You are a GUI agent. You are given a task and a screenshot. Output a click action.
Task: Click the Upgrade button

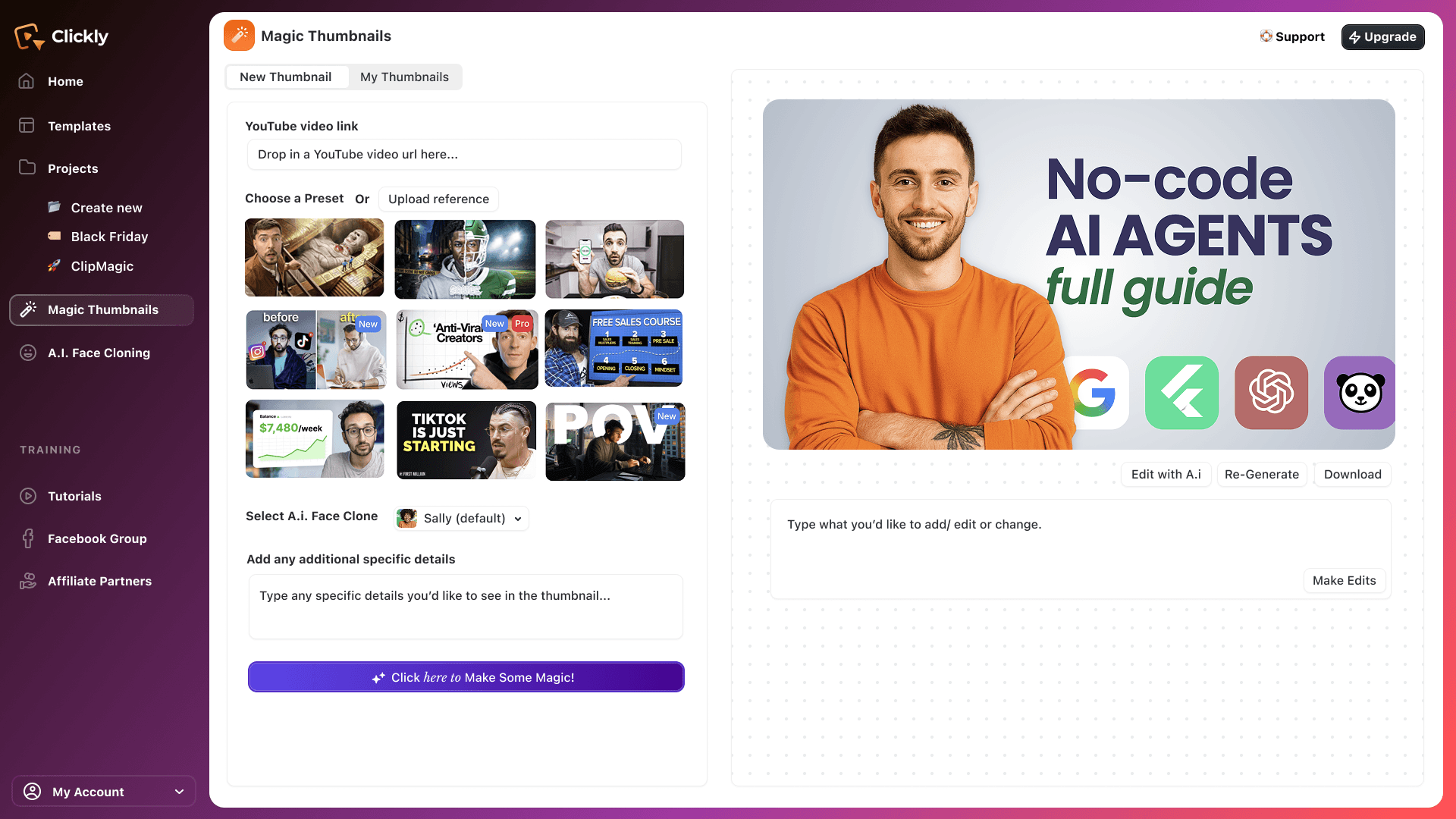click(x=1382, y=36)
